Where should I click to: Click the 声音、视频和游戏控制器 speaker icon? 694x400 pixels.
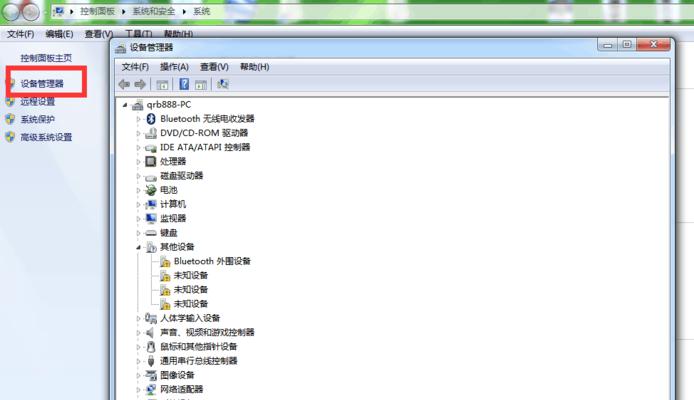[x=150, y=332]
